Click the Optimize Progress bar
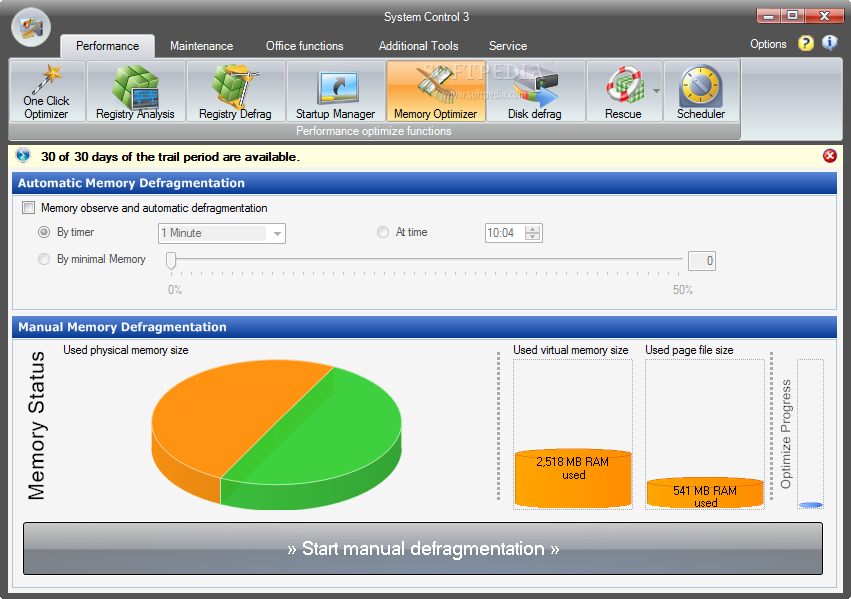This screenshot has height=599, width=851. tap(810, 434)
